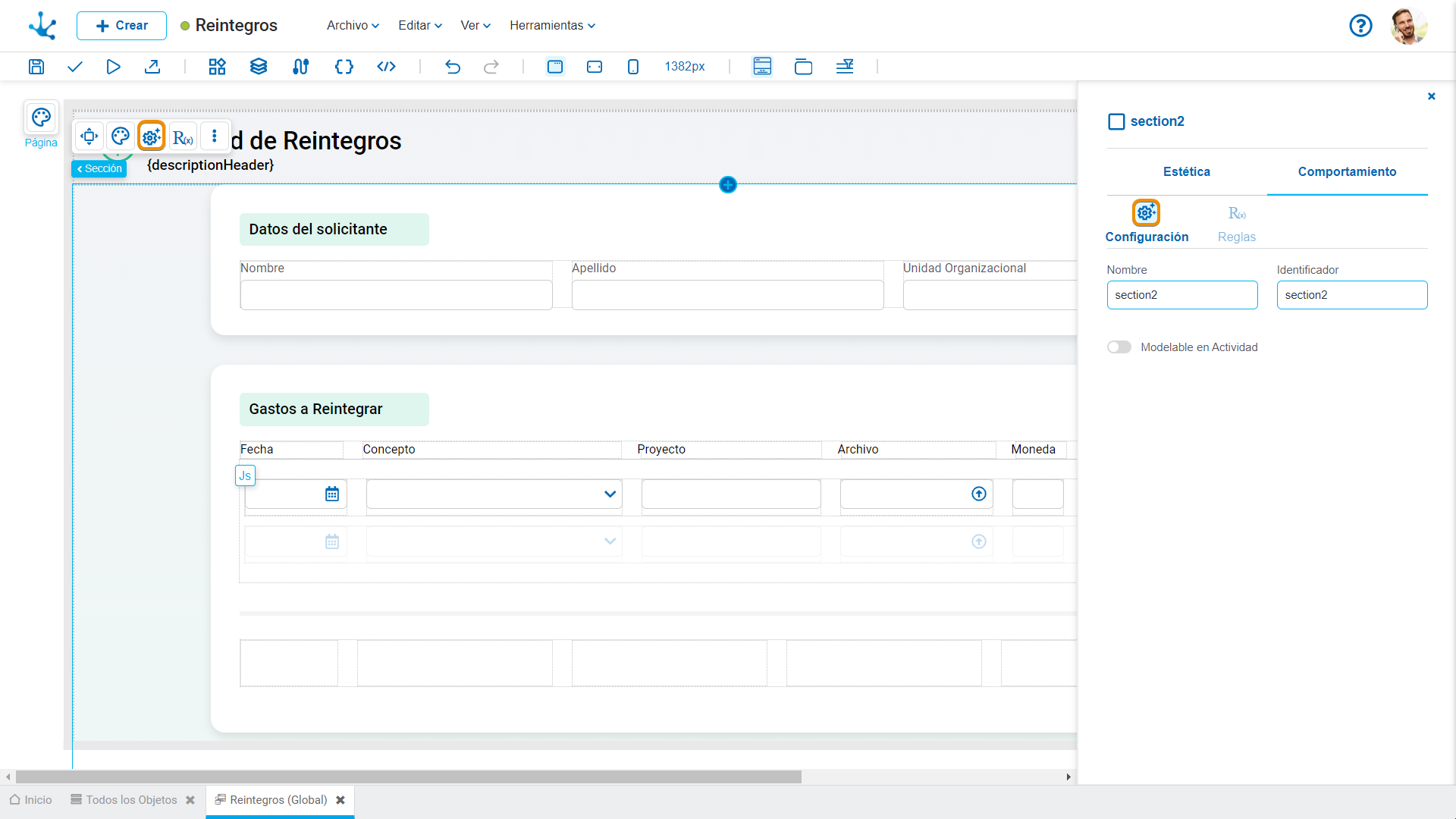Click the Identificador input field

[1352, 295]
